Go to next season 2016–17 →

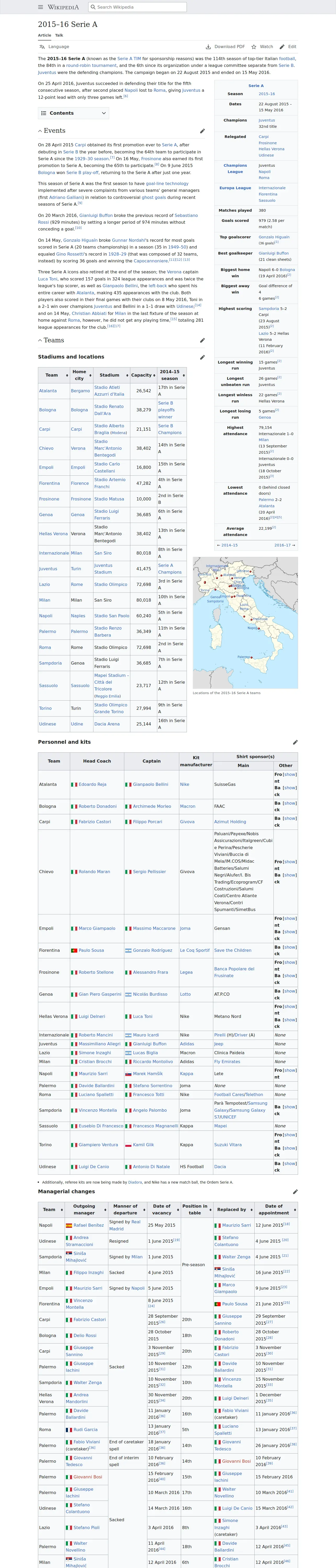pyautogui.click(x=285, y=545)
